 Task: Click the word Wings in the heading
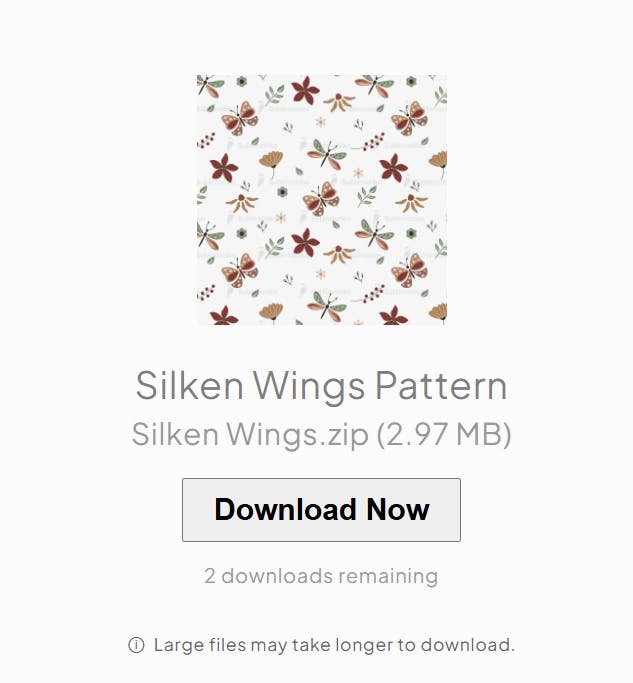coord(309,387)
